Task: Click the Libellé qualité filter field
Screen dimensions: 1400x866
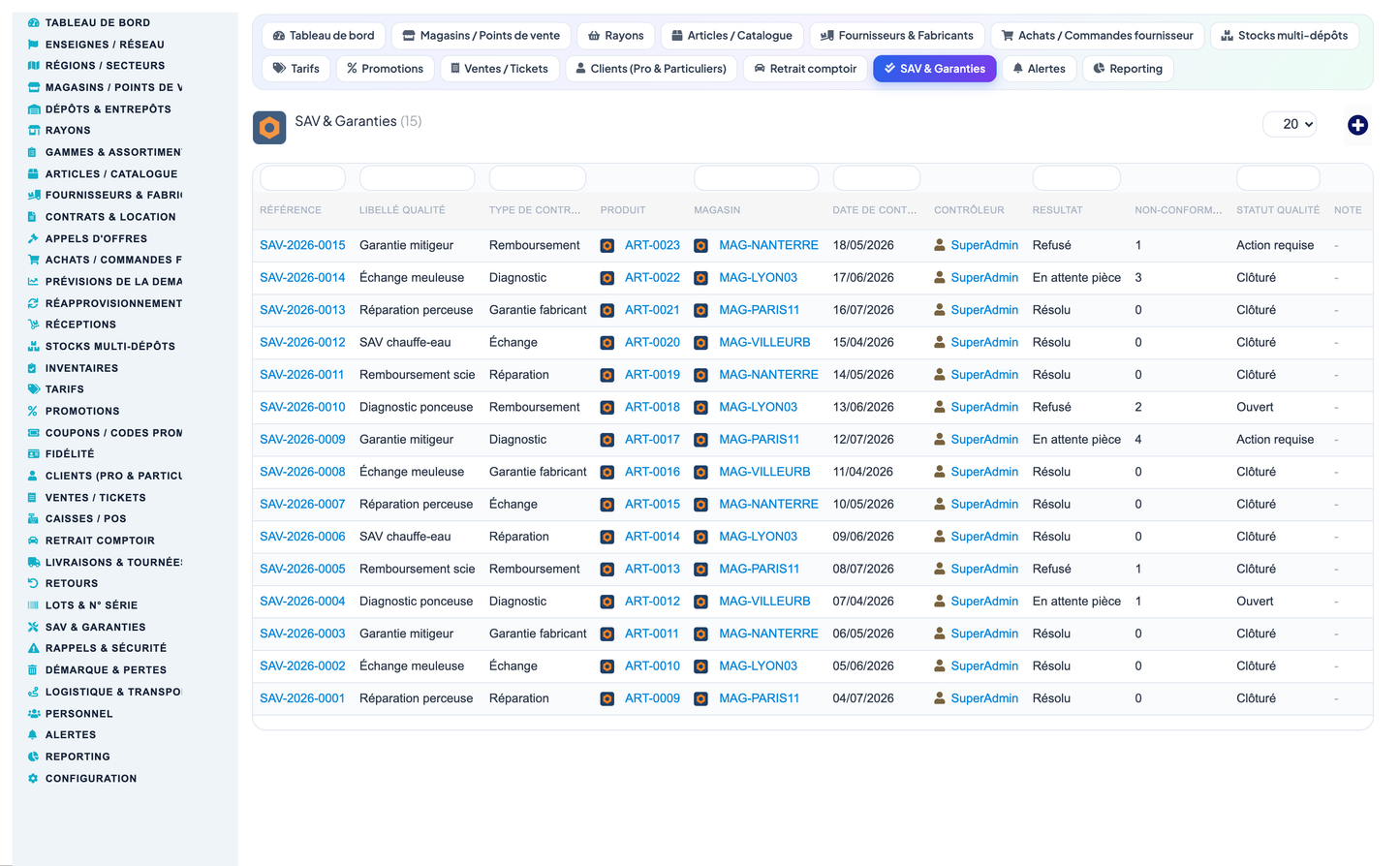Action: coord(417,178)
